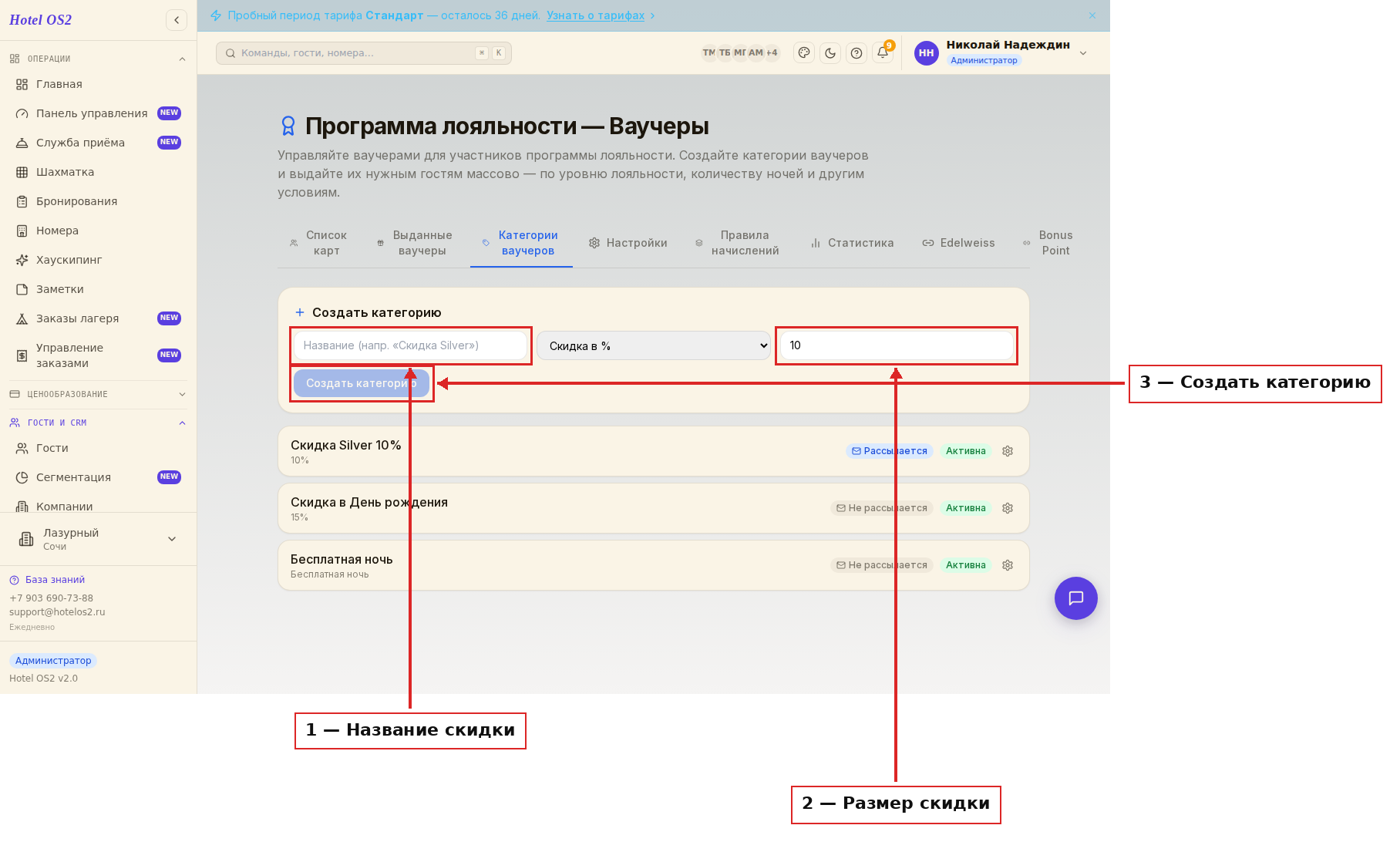Open settings gear for Скидка в День рождения
This screenshot has height=842, width=1400.
coord(1008,508)
